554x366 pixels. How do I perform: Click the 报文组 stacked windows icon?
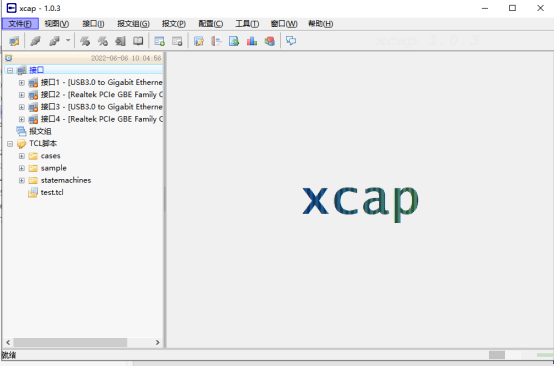pyautogui.click(x=21, y=131)
